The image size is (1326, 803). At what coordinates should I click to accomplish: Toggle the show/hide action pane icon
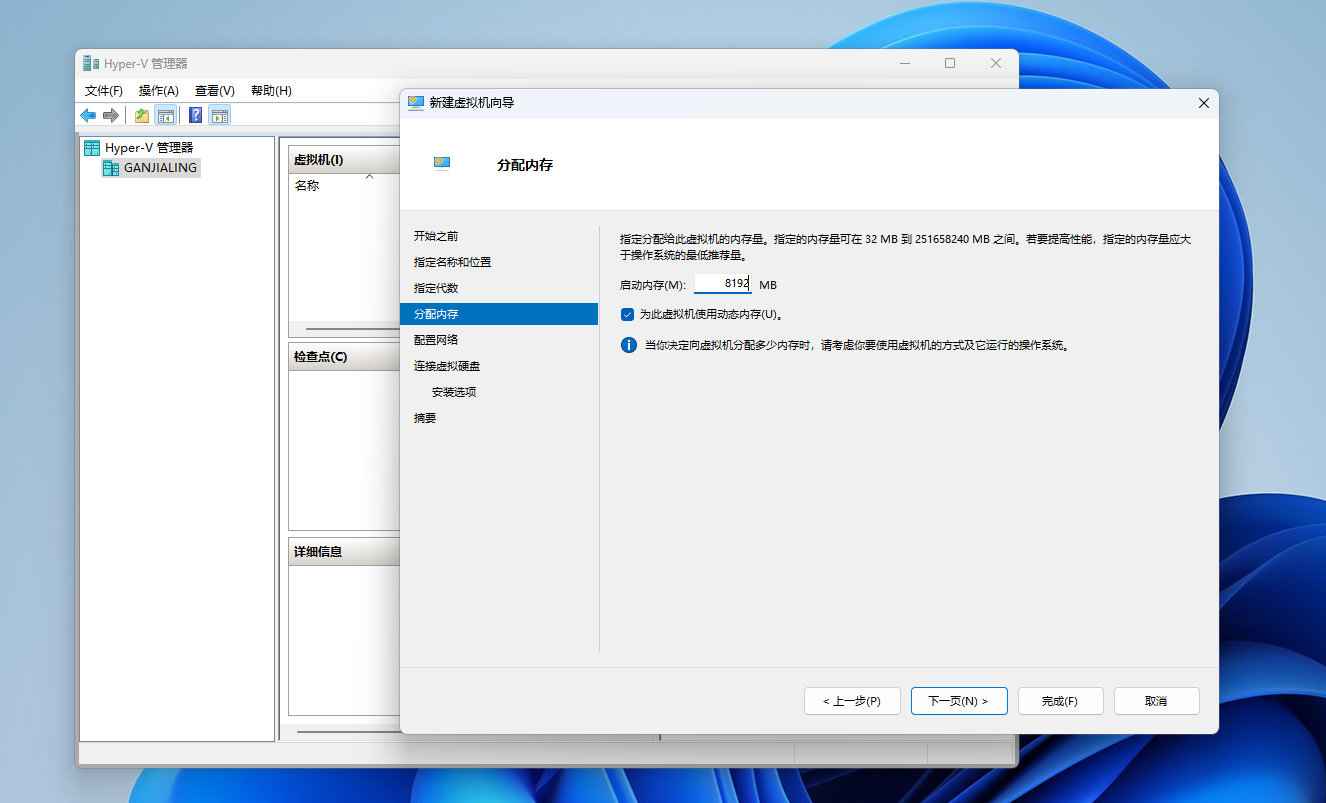(x=219, y=115)
